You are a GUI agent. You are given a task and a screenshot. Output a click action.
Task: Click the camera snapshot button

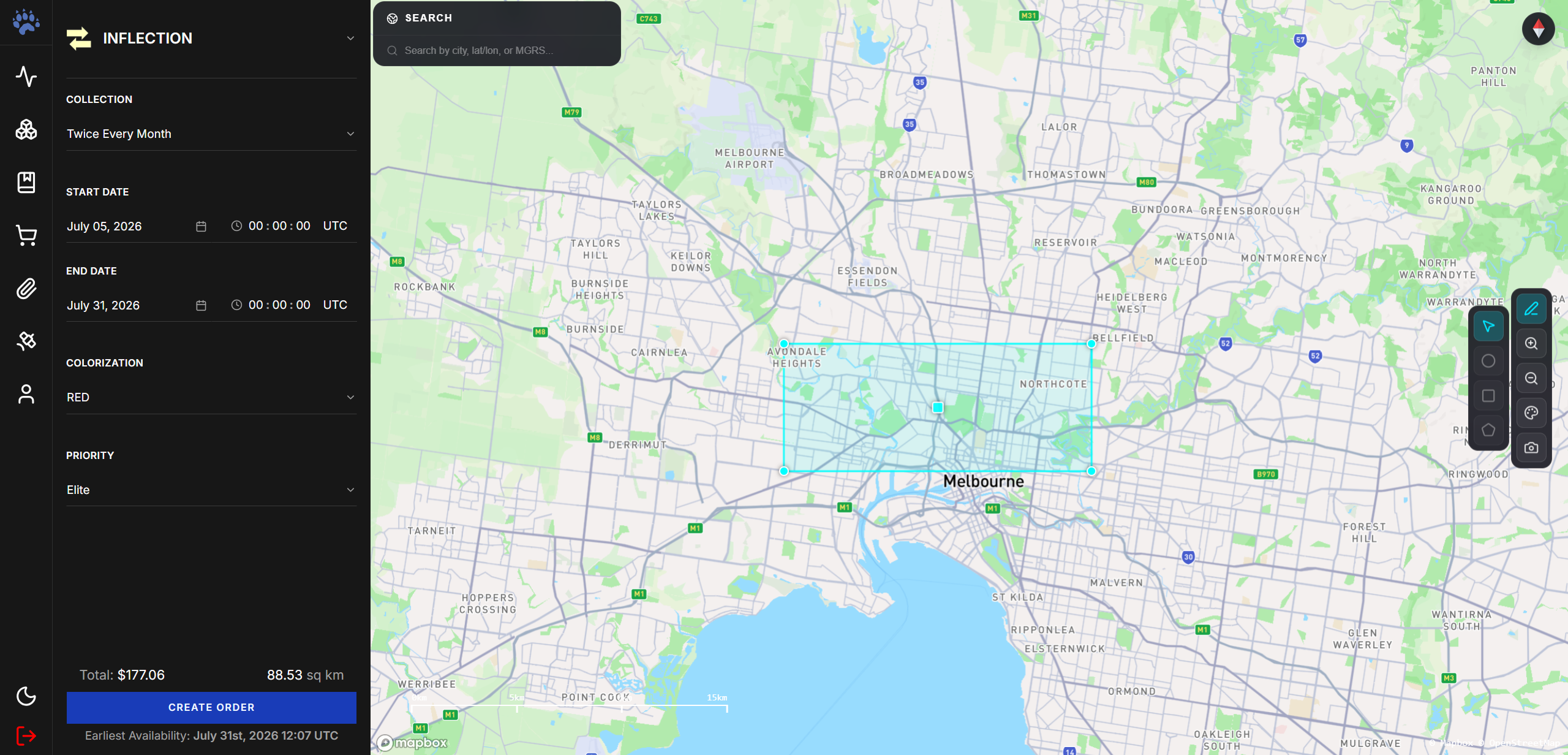(1531, 448)
